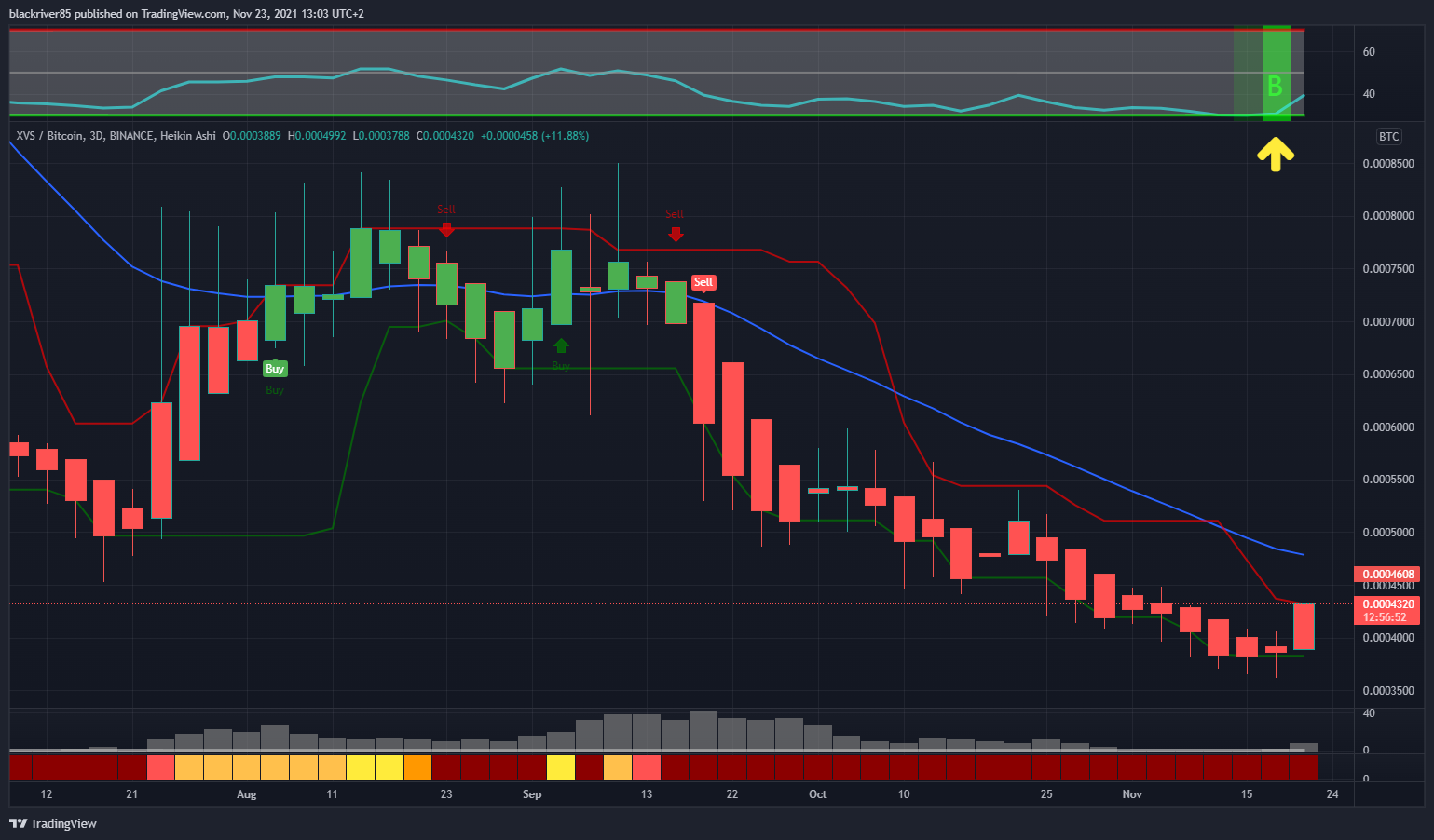1434x840 pixels.
Task: Click the red Sell arrow above the Aug 23 candle
Action: tap(447, 229)
